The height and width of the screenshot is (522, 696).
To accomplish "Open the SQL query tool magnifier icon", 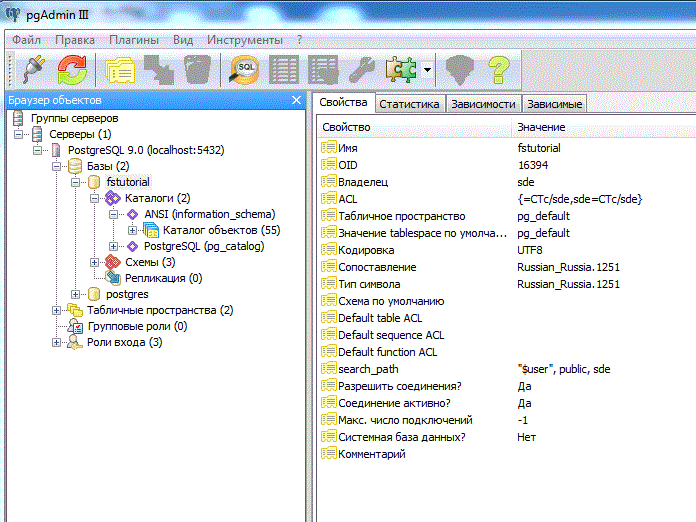I will point(245,70).
